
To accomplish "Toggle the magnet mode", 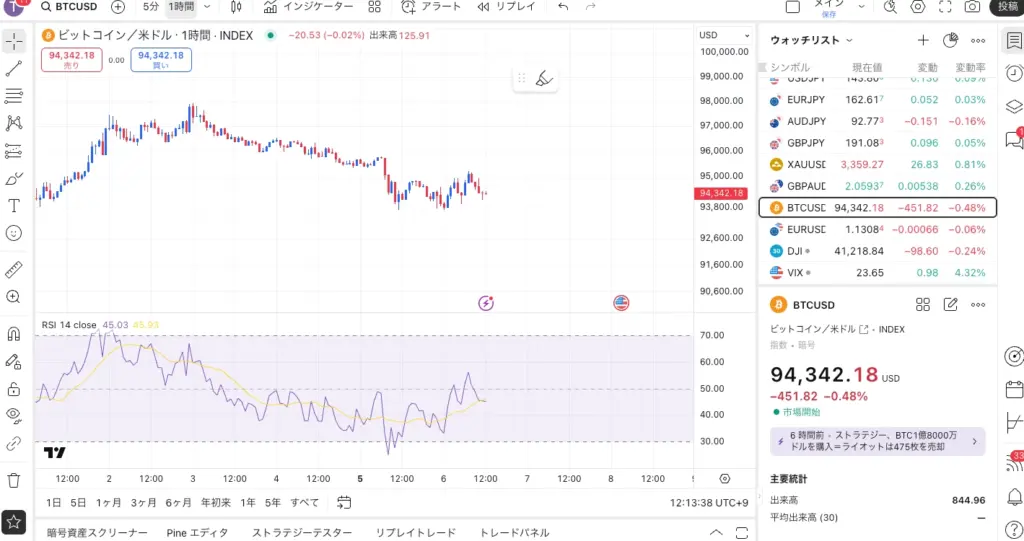I will [14, 334].
